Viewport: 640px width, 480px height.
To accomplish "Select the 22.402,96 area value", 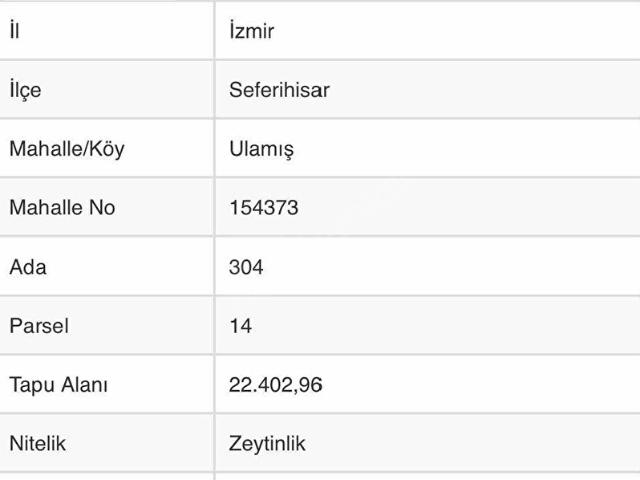I will 276,385.
